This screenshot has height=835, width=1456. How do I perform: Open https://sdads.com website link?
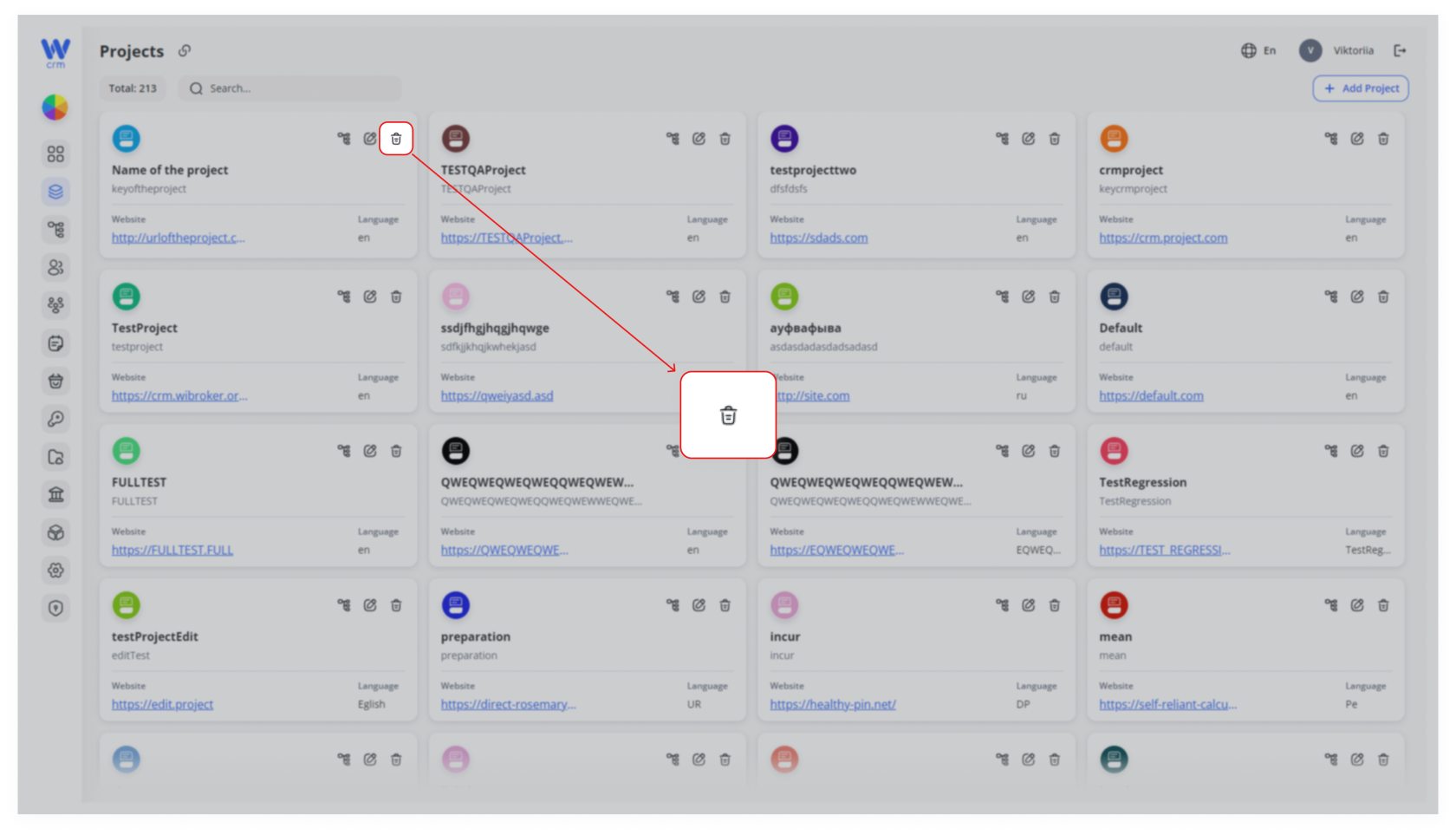pyautogui.click(x=818, y=238)
